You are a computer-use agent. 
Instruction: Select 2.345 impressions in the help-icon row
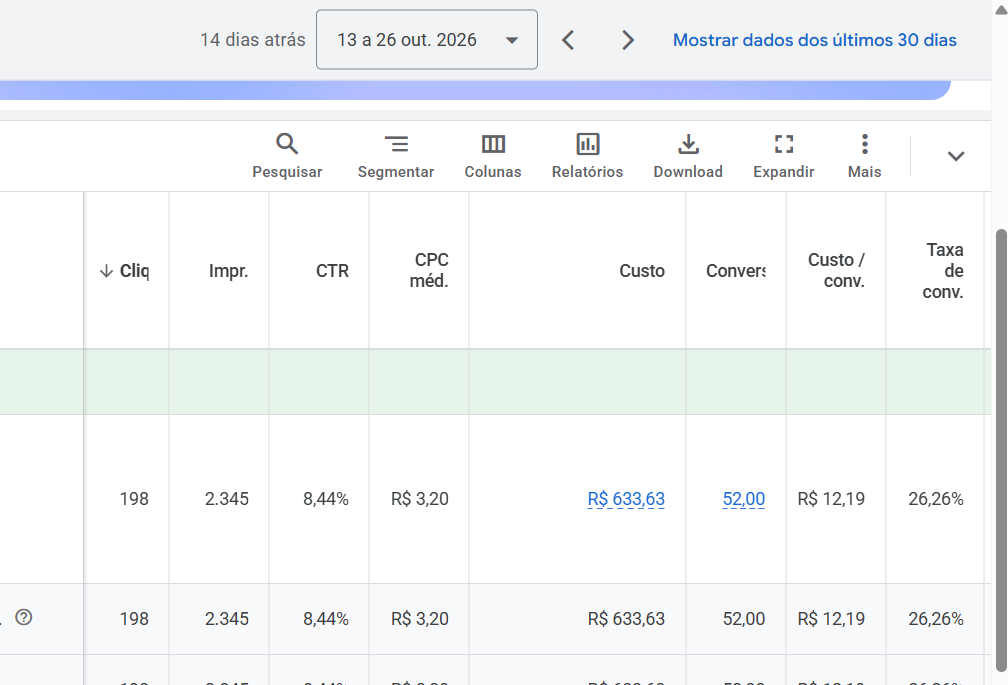(226, 619)
